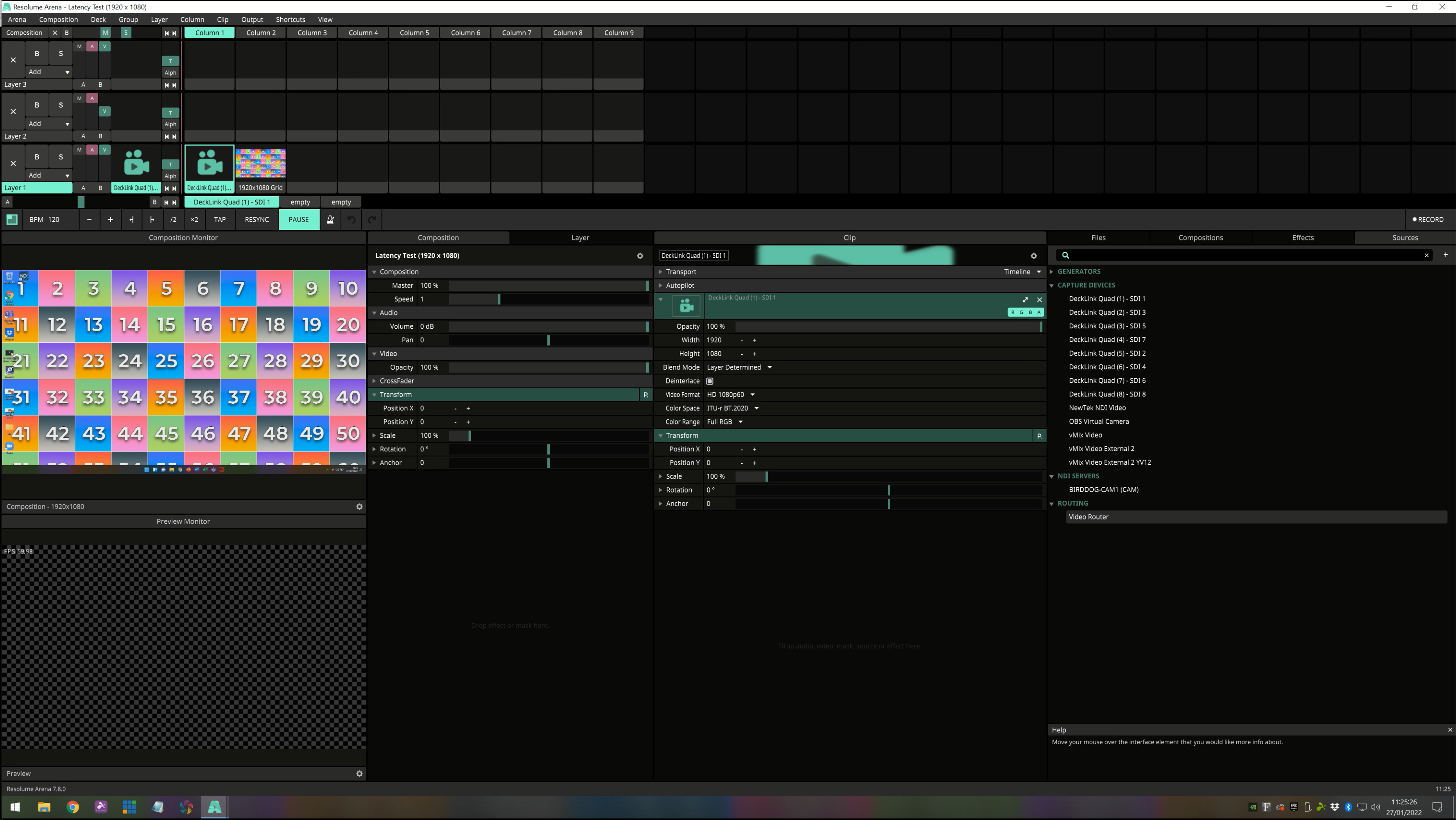
Task: Toggle the metronome icon
Action: pos(330,219)
